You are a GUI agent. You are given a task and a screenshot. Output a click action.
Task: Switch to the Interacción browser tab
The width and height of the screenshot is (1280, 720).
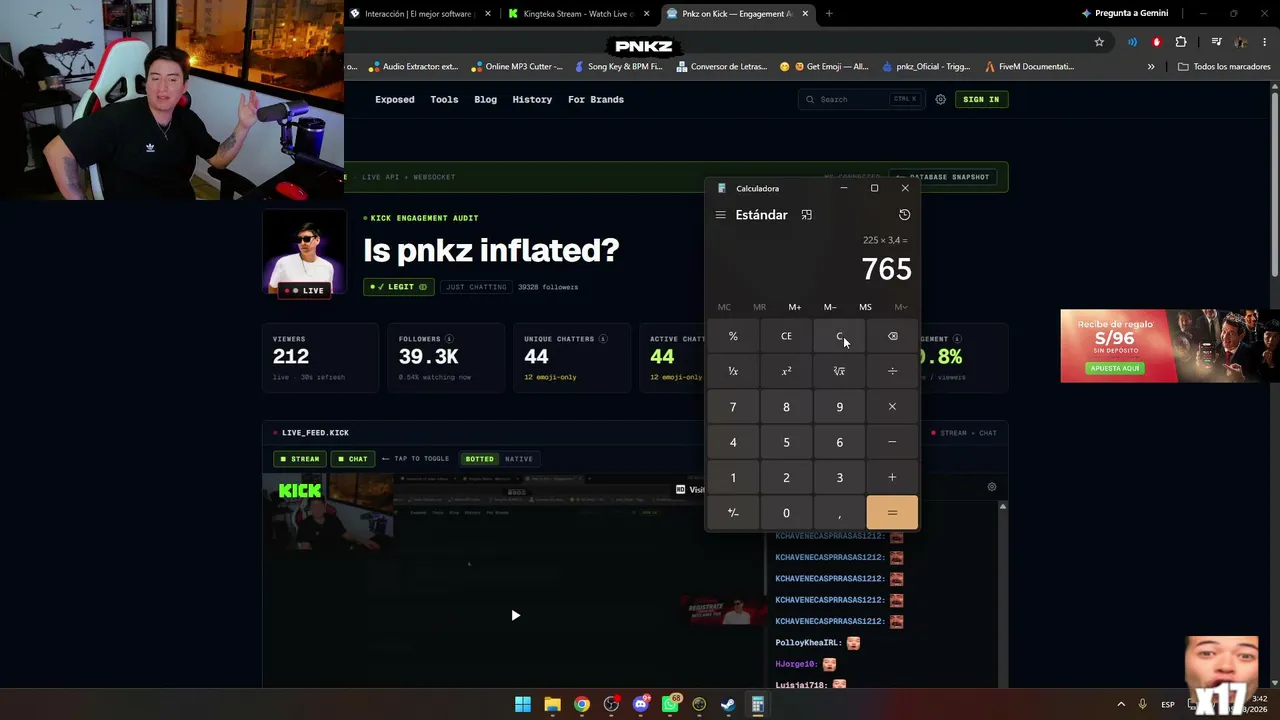click(x=421, y=14)
